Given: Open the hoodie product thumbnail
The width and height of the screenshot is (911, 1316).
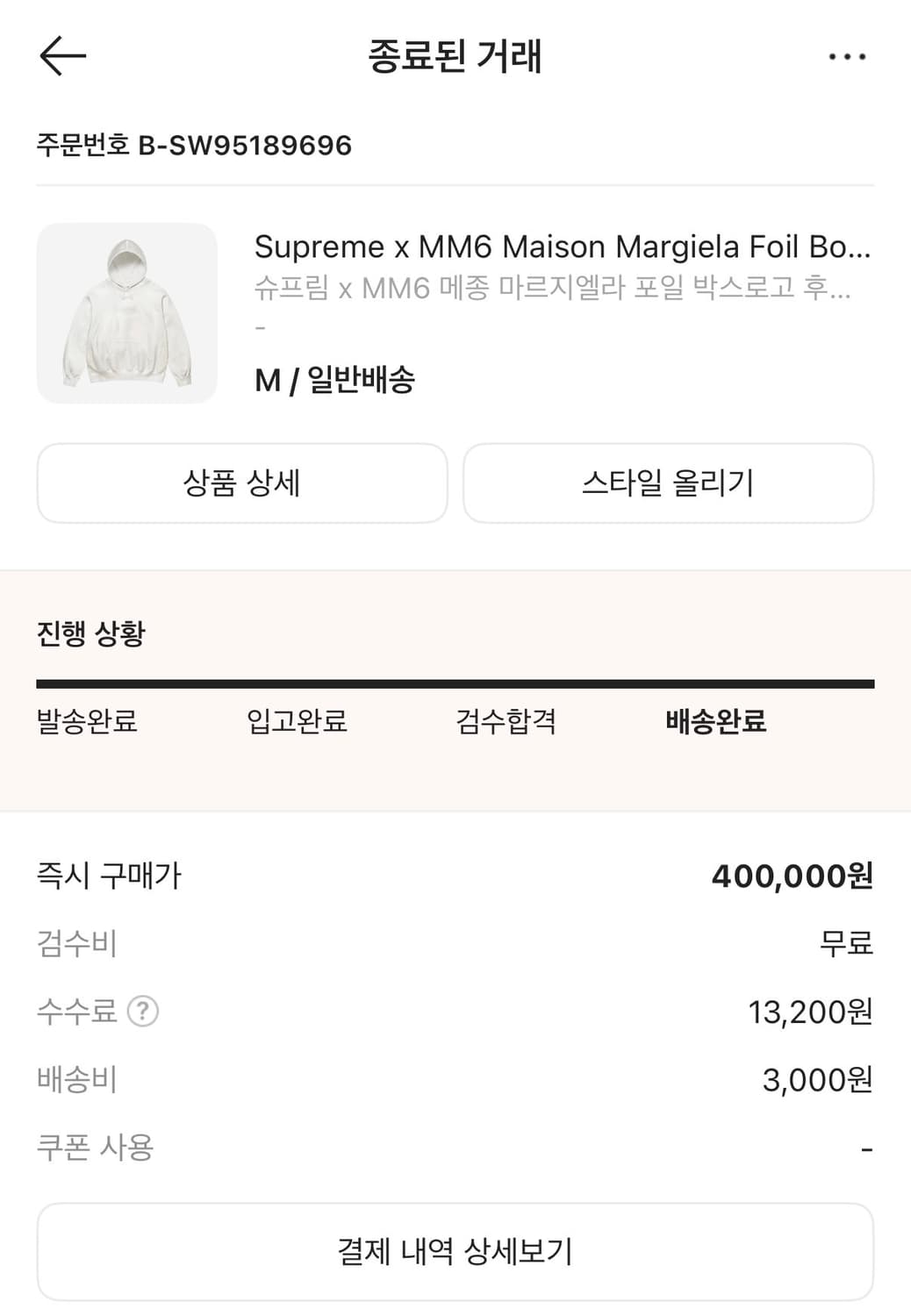Looking at the screenshot, I should (x=127, y=313).
